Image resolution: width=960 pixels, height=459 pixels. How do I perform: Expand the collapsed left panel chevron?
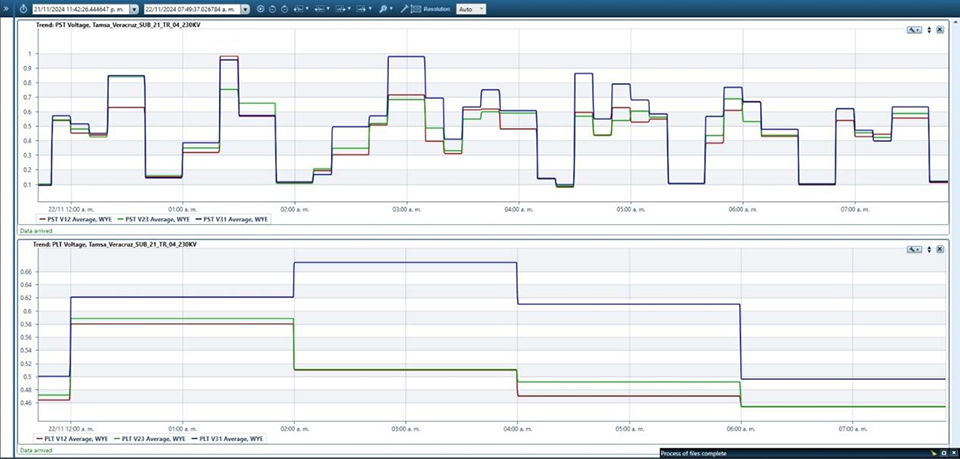click(6, 8)
